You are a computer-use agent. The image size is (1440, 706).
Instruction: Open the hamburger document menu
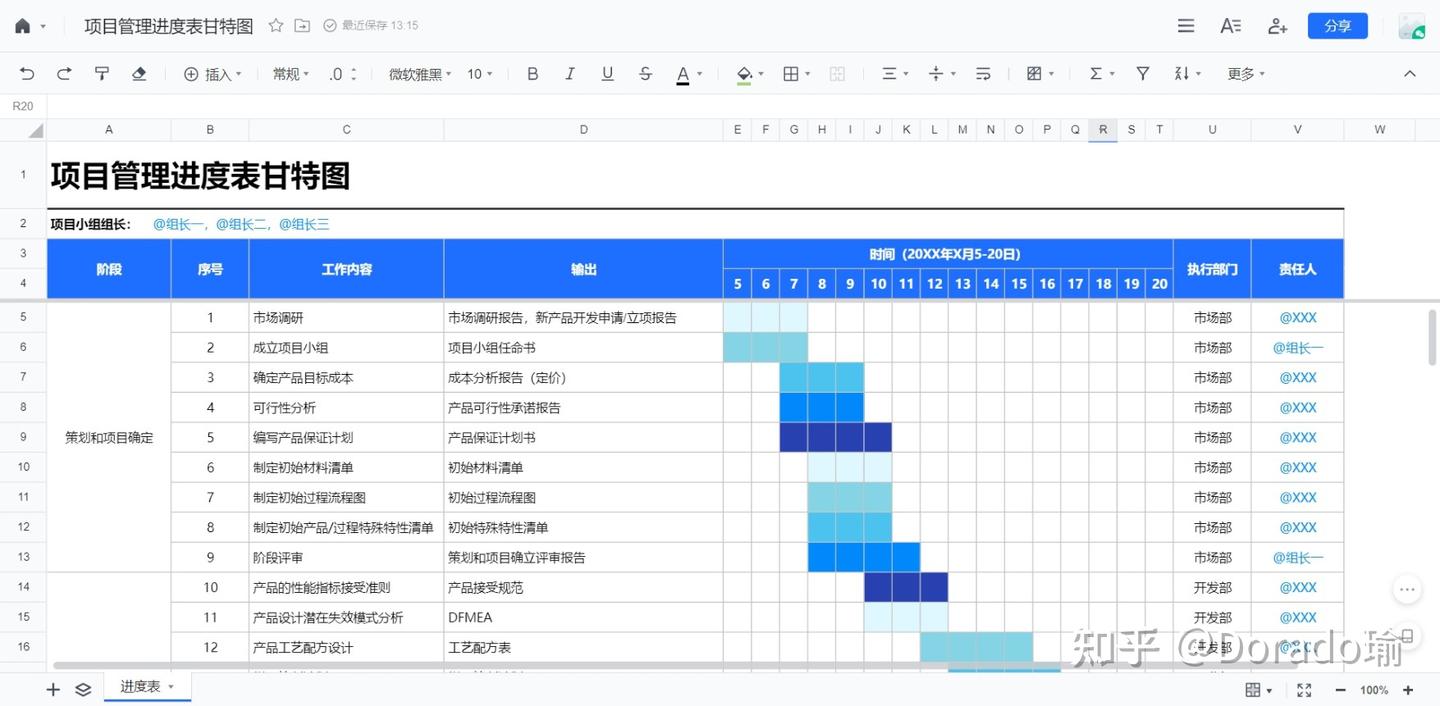(x=1186, y=26)
